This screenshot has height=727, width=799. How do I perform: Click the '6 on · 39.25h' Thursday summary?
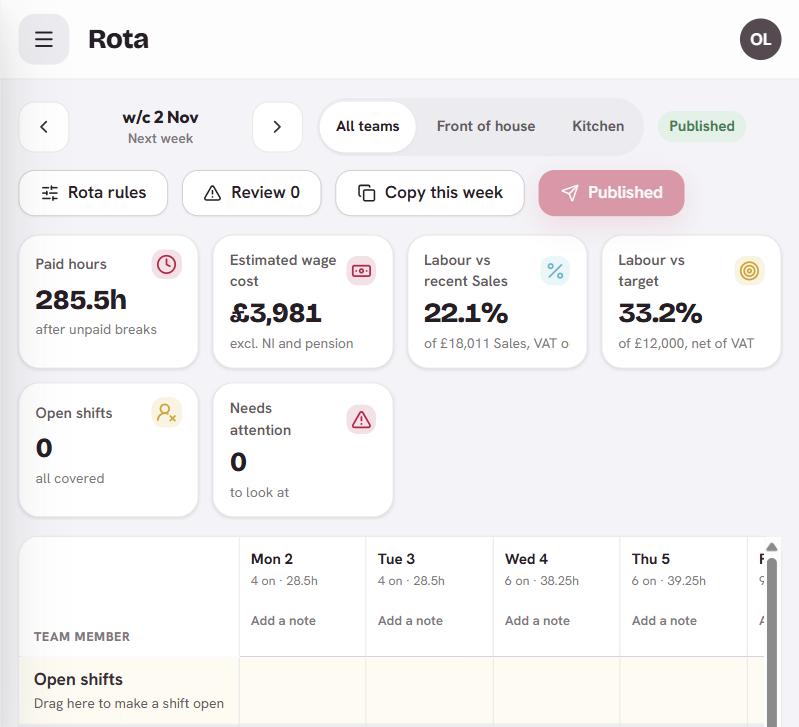tap(669, 581)
